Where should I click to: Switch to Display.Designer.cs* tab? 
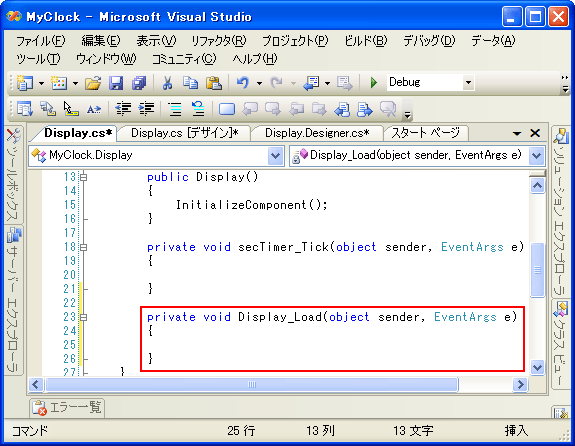317,133
